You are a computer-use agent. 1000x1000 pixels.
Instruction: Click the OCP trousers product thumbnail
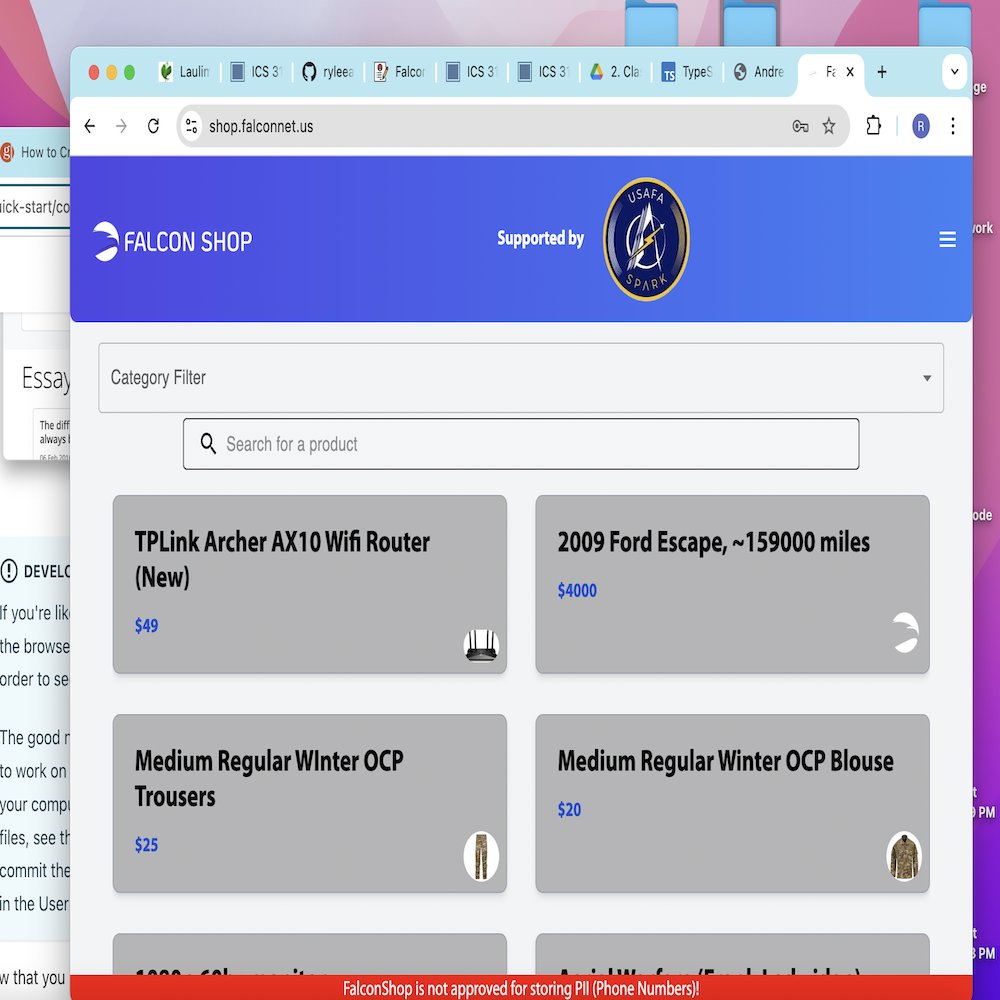(x=482, y=857)
